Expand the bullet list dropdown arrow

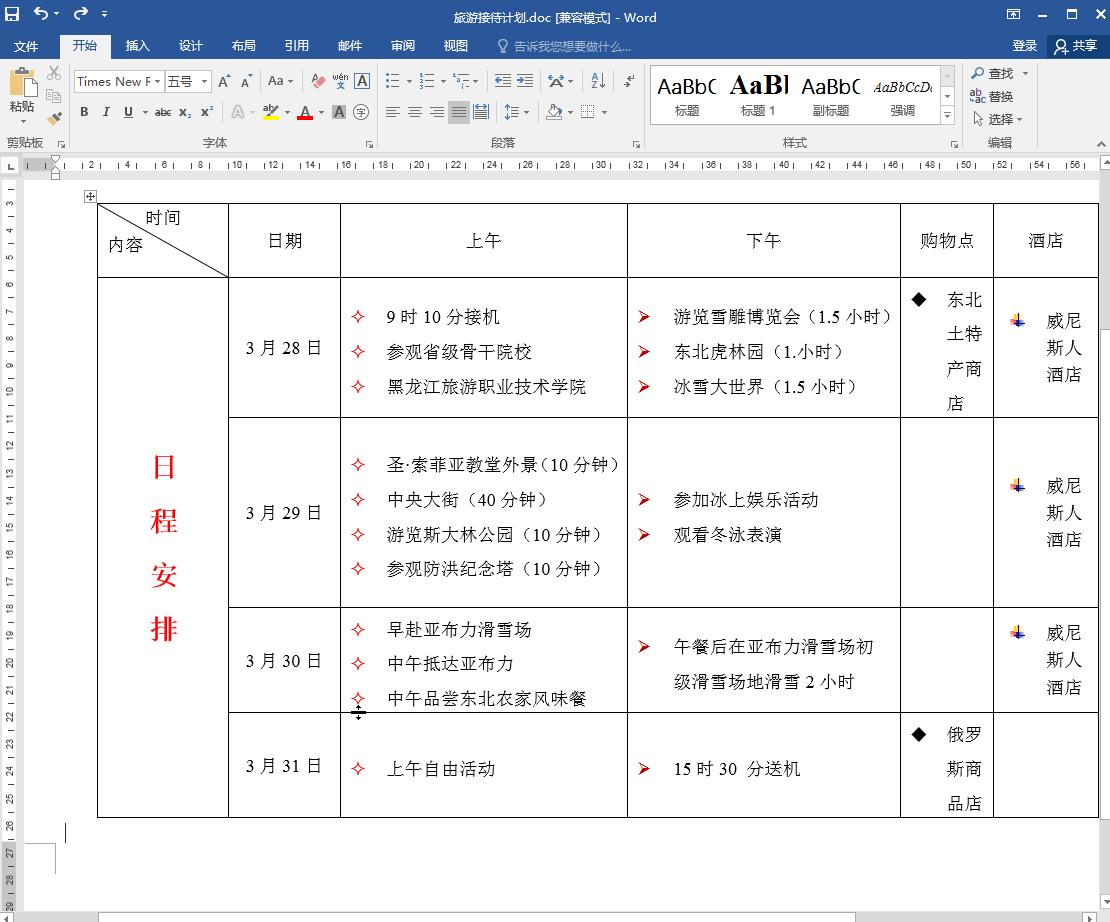point(409,81)
